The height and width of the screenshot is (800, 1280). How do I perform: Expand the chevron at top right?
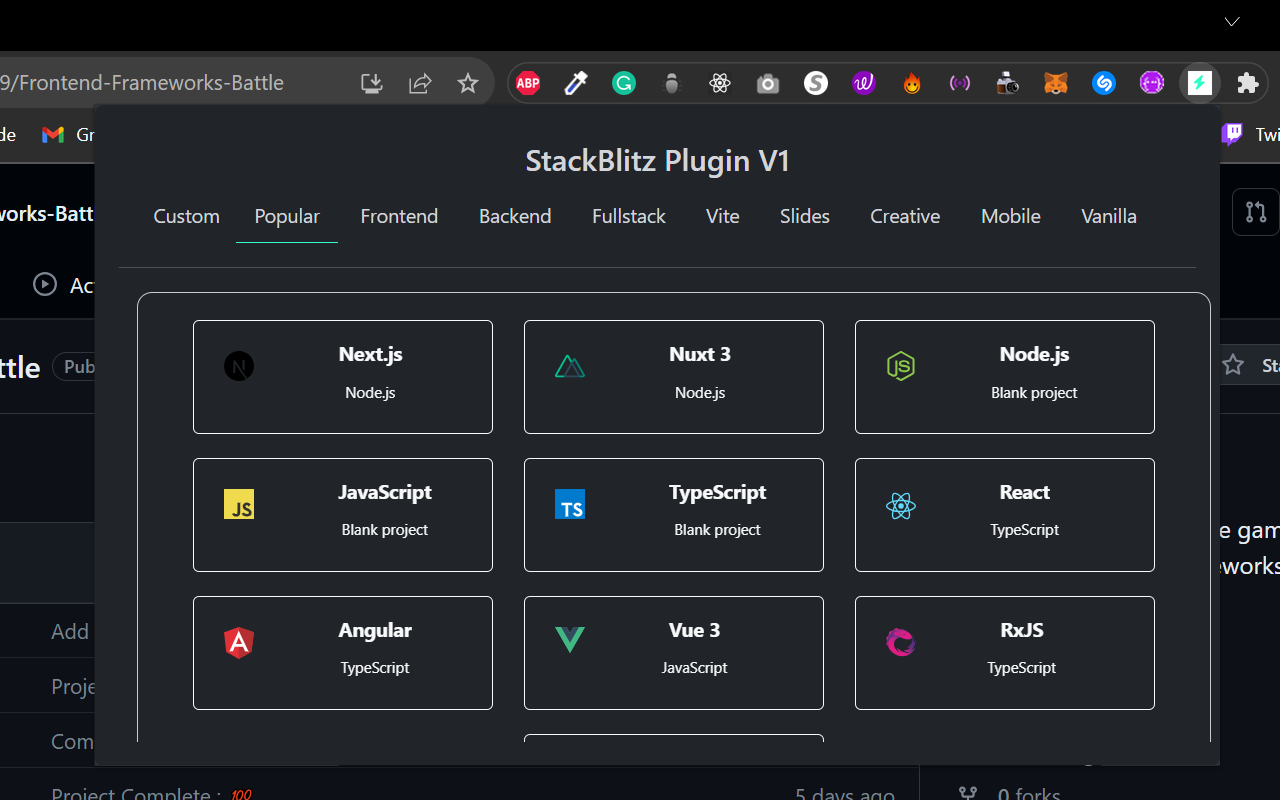1231,22
